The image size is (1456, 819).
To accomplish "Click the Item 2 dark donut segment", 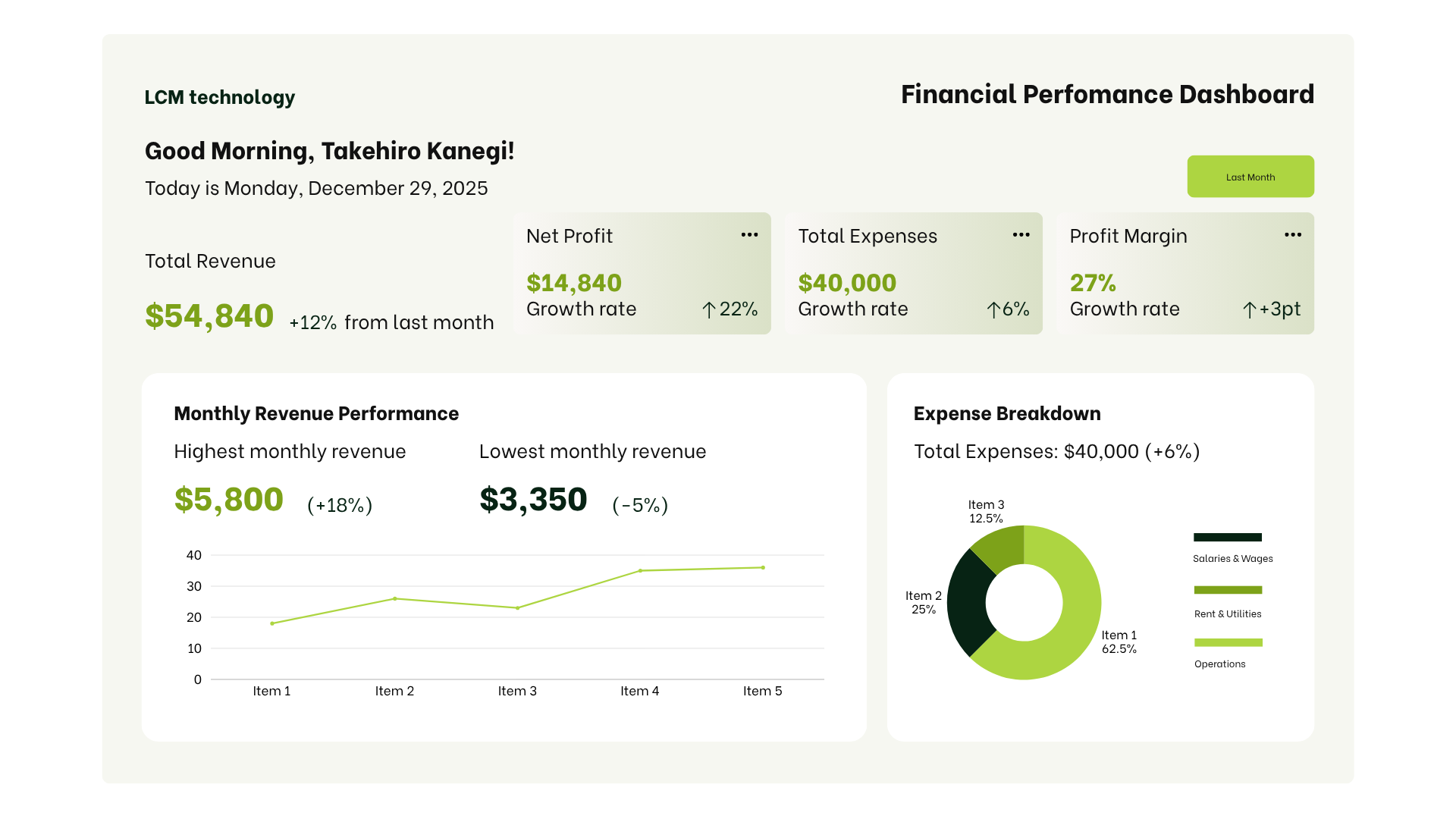I will tap(967, 603).
